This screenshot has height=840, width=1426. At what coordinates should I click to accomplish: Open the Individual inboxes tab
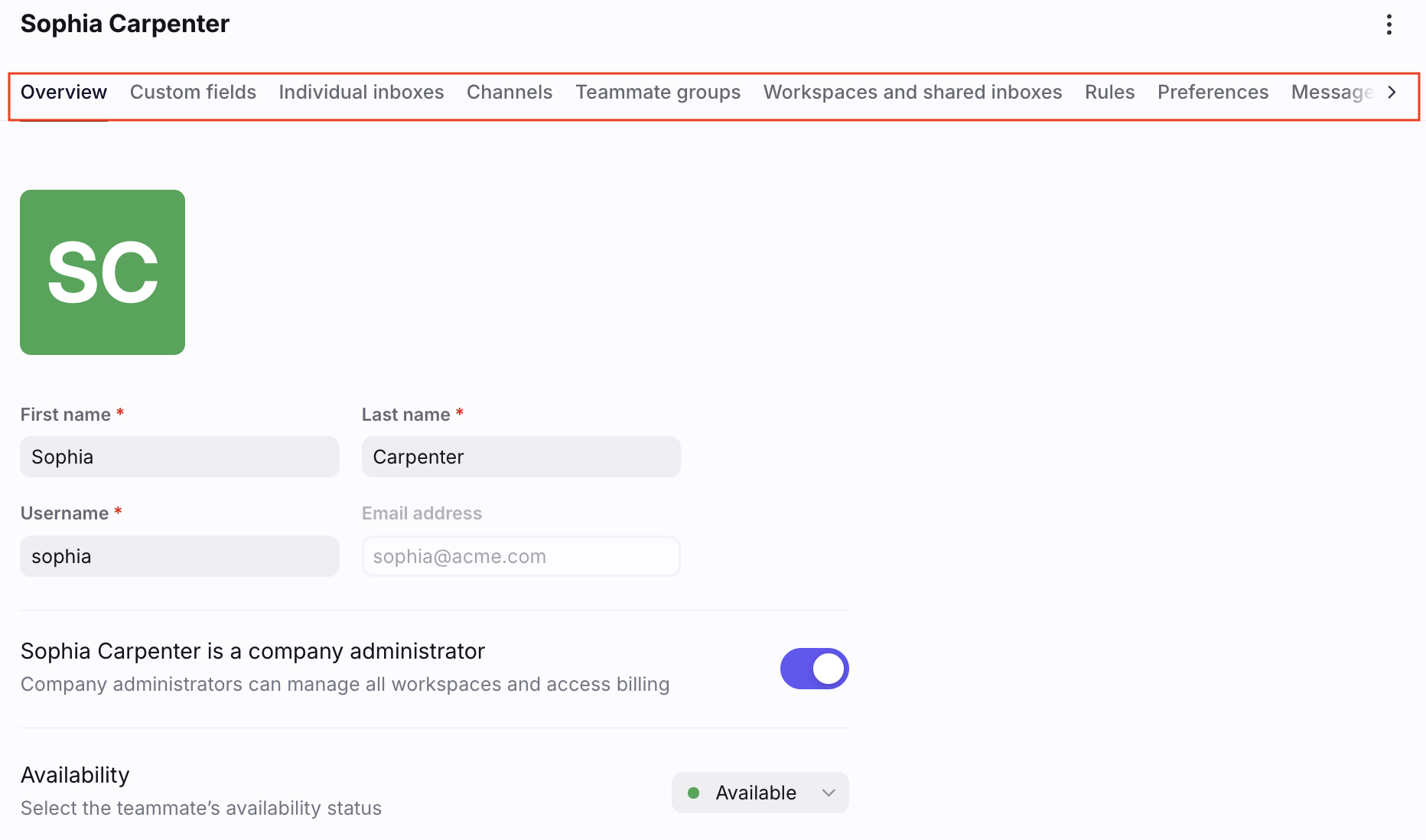(361, 93)
